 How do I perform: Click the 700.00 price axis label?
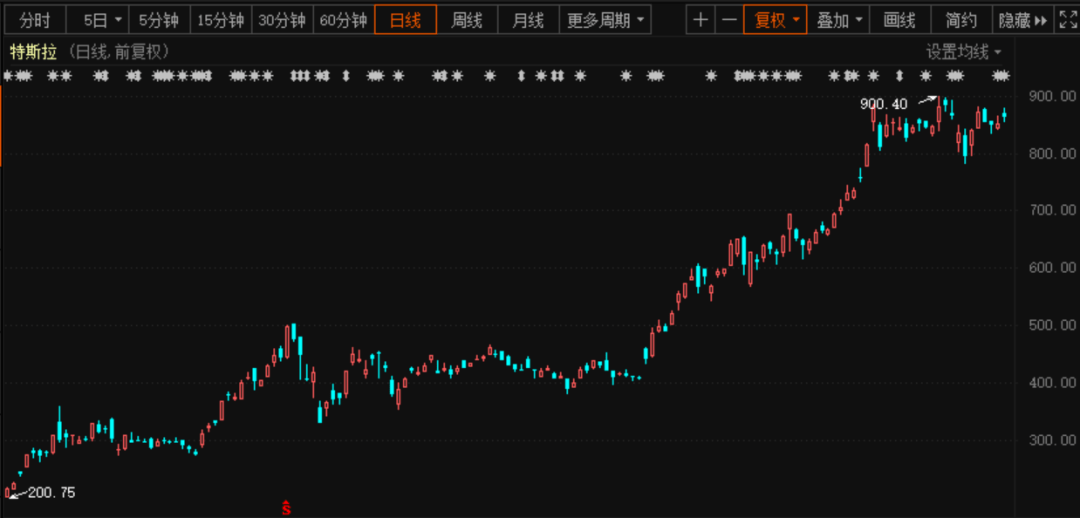click(x=1050, y=209)
